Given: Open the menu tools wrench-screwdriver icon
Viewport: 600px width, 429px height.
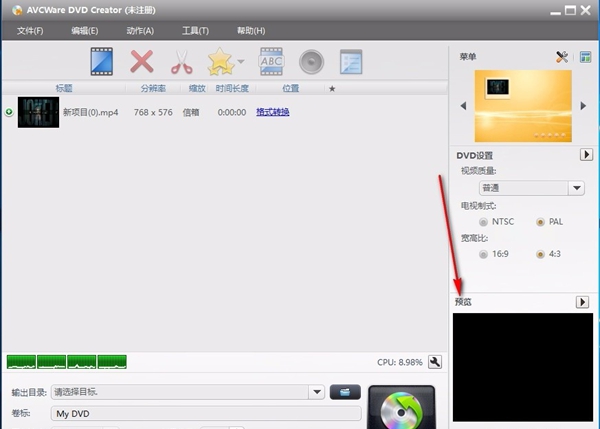Looking at the screenshot, I should point(562,57).
